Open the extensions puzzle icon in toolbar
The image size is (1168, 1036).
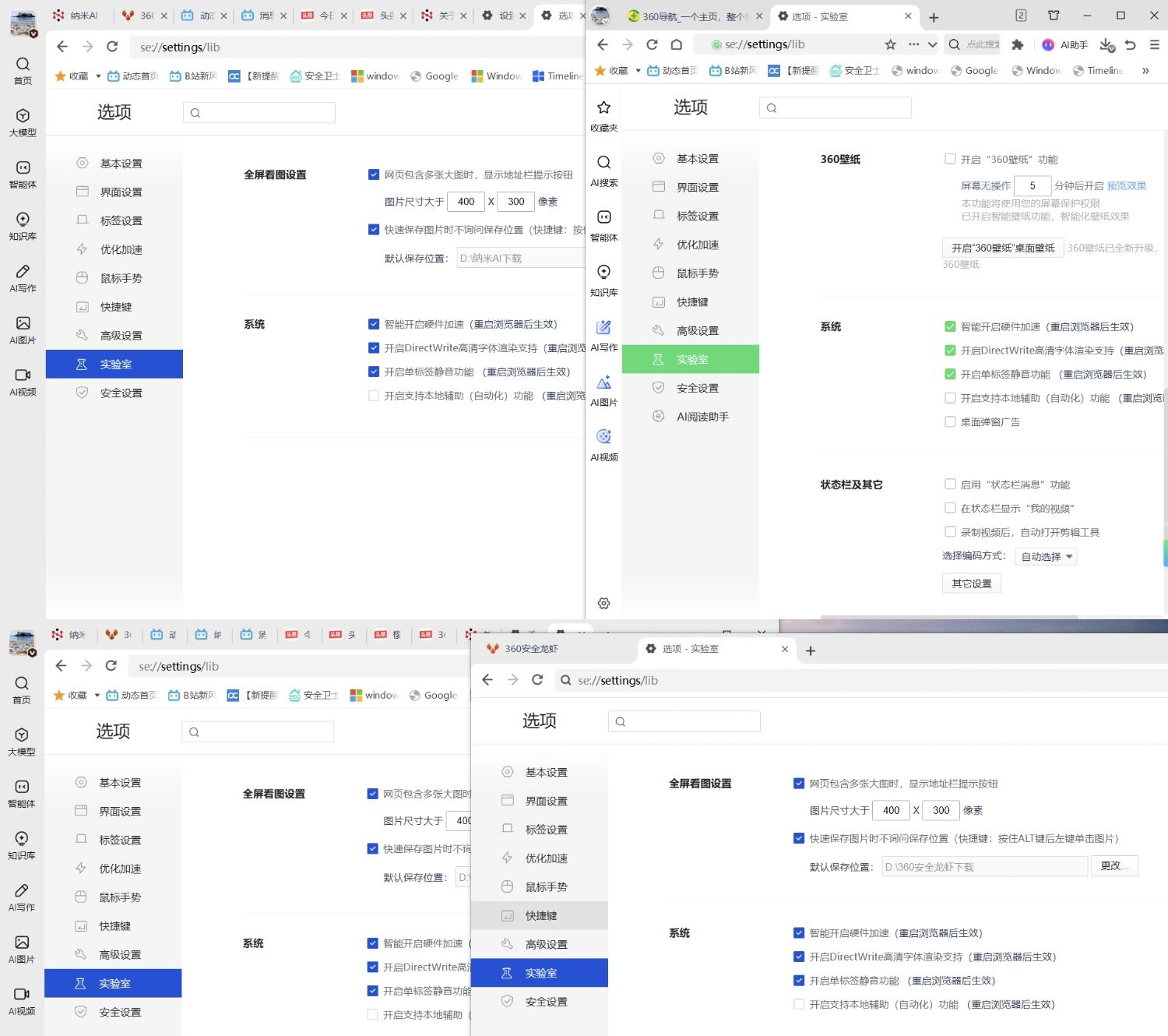1017,44
